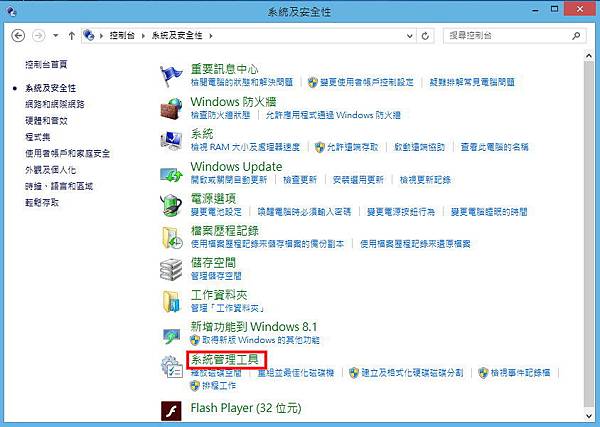Click the magnifier search icon
Screen dimensions: 600x427
(x=576, y=36)
